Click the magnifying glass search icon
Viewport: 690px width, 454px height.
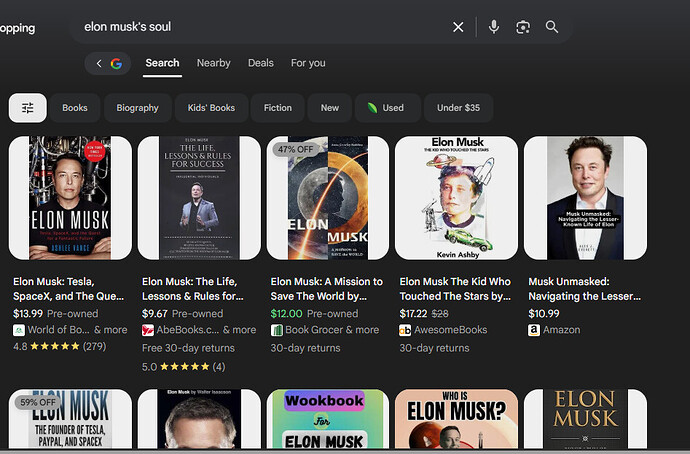tap(552, 27)
